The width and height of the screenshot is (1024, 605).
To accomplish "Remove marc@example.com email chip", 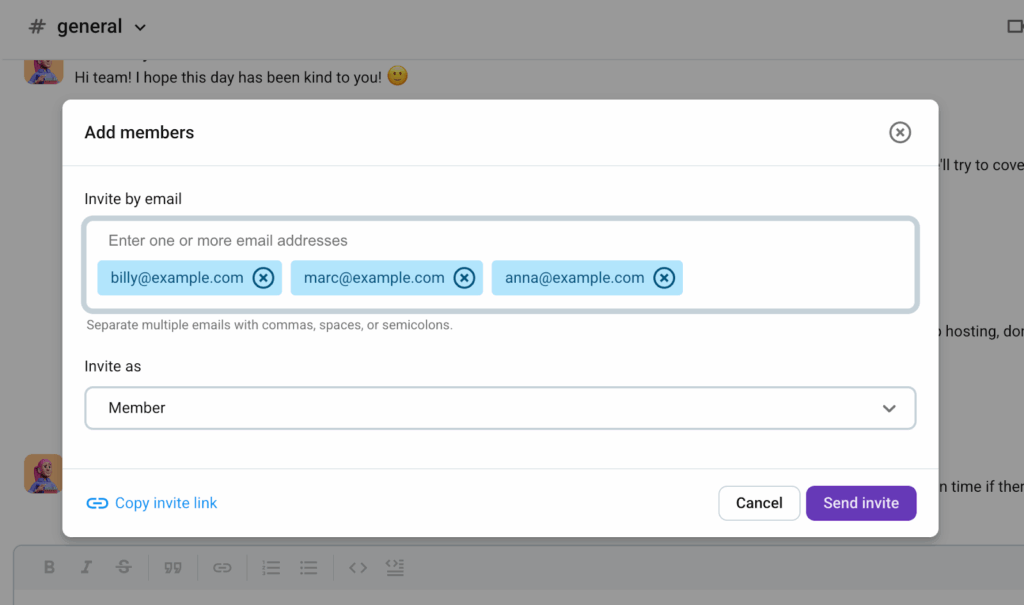I will (x=464, y=278).
